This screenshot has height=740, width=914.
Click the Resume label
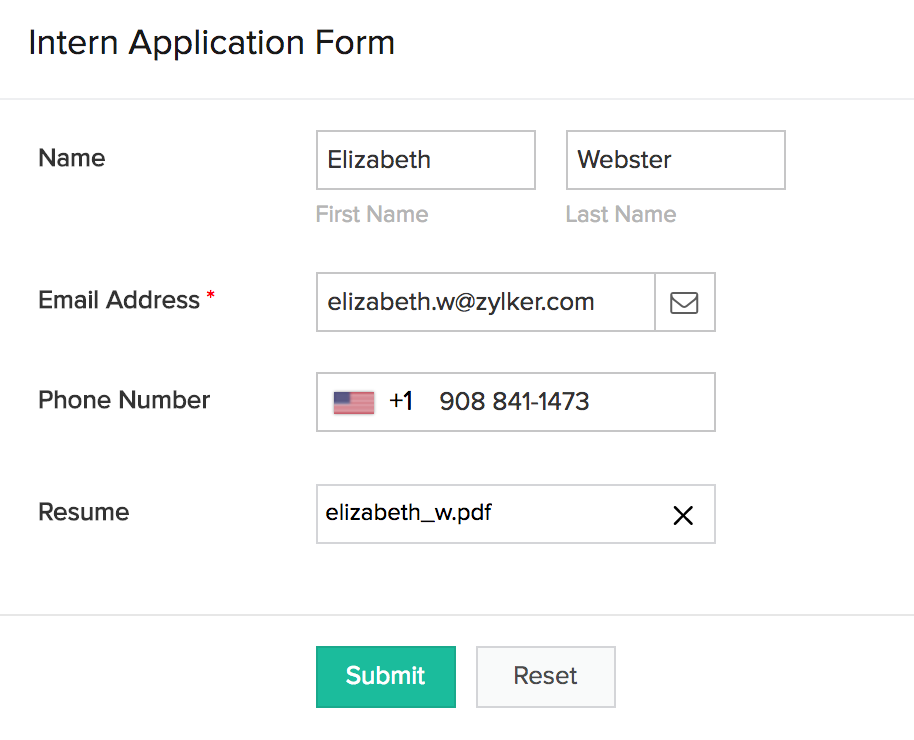[83, 512]
